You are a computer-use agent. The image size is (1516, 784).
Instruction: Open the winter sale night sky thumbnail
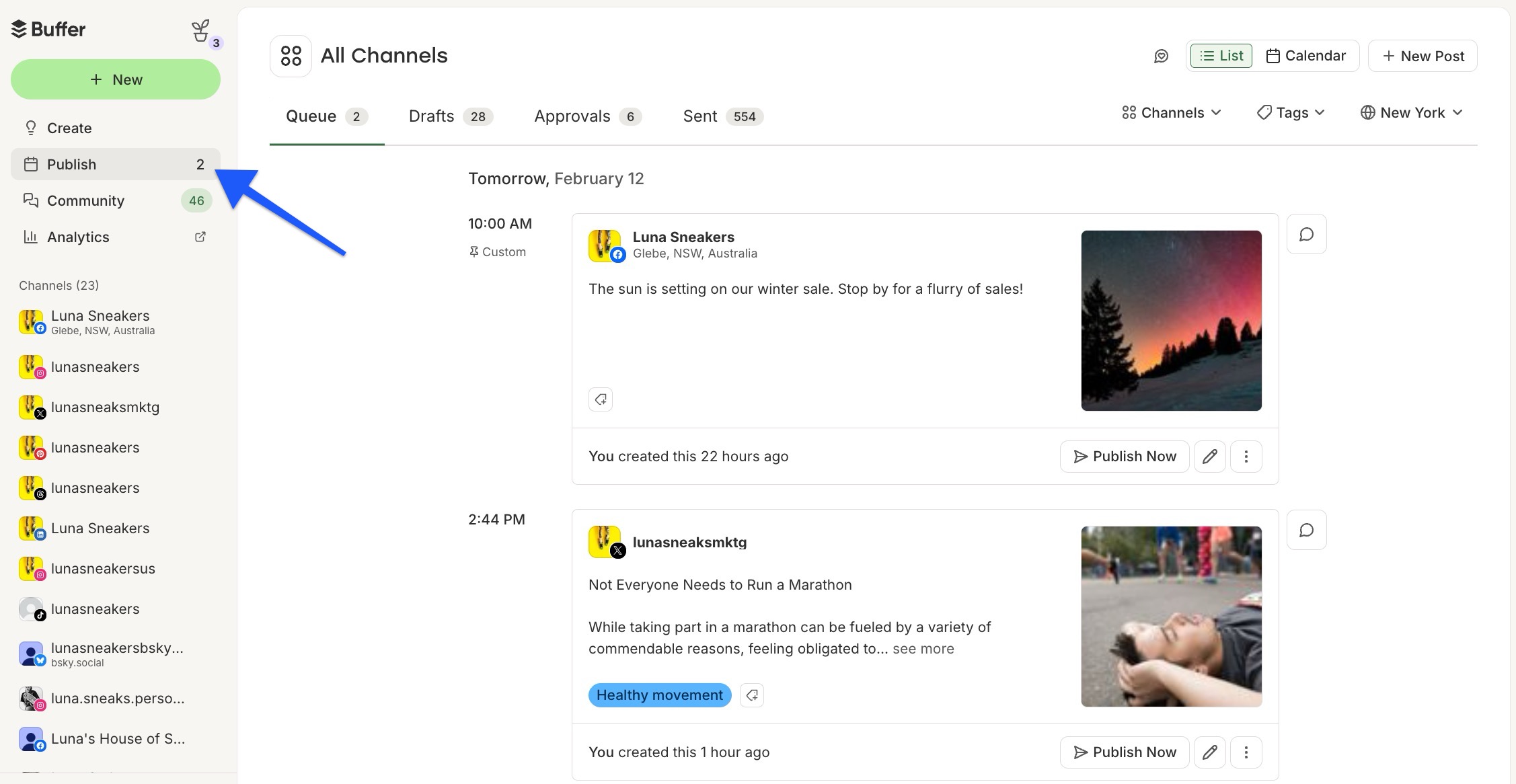point(1171,321)
